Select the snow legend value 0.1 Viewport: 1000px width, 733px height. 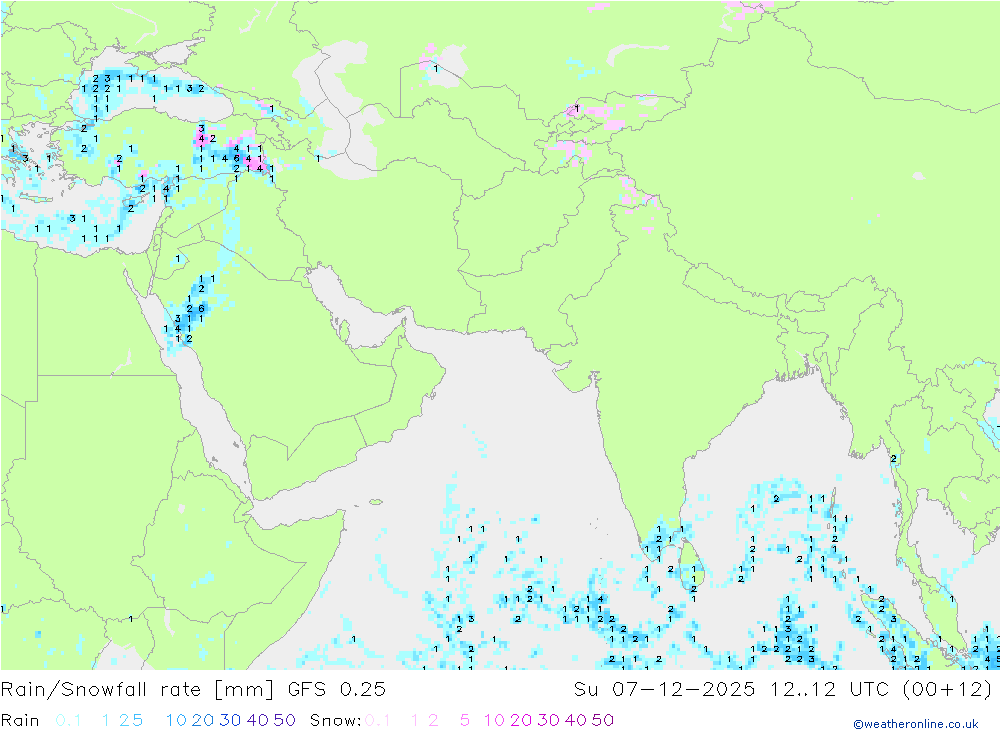pos(378,720)
